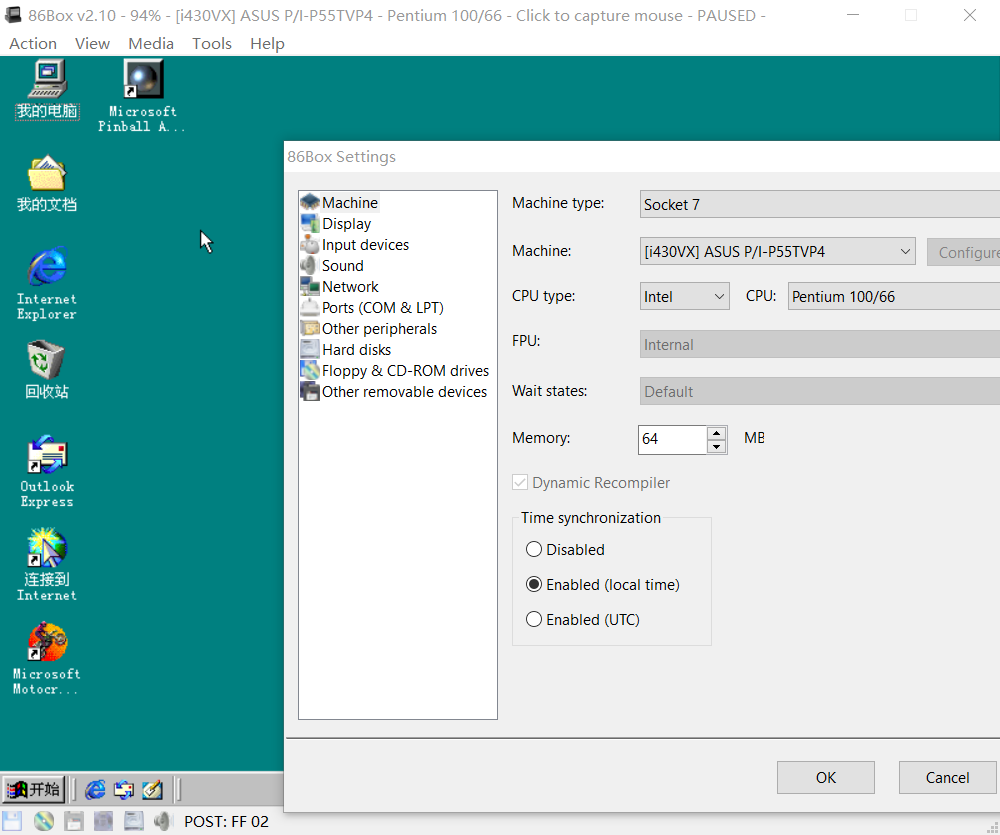Open the View menu
1000x835 pixels.
click(x=92, y=43)
